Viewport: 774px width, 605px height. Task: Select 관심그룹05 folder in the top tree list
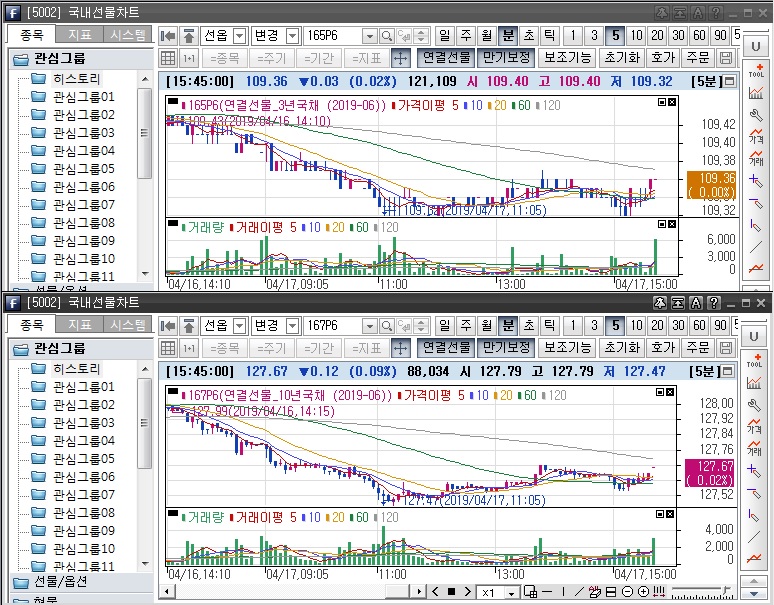(x=84, y=168)
